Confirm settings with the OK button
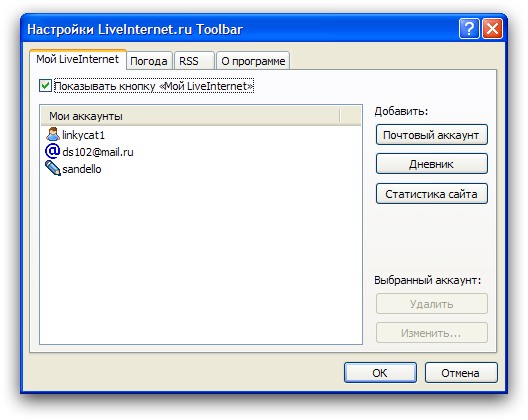Viewport: 528px width, 420px height. click(x=380, y=373)
